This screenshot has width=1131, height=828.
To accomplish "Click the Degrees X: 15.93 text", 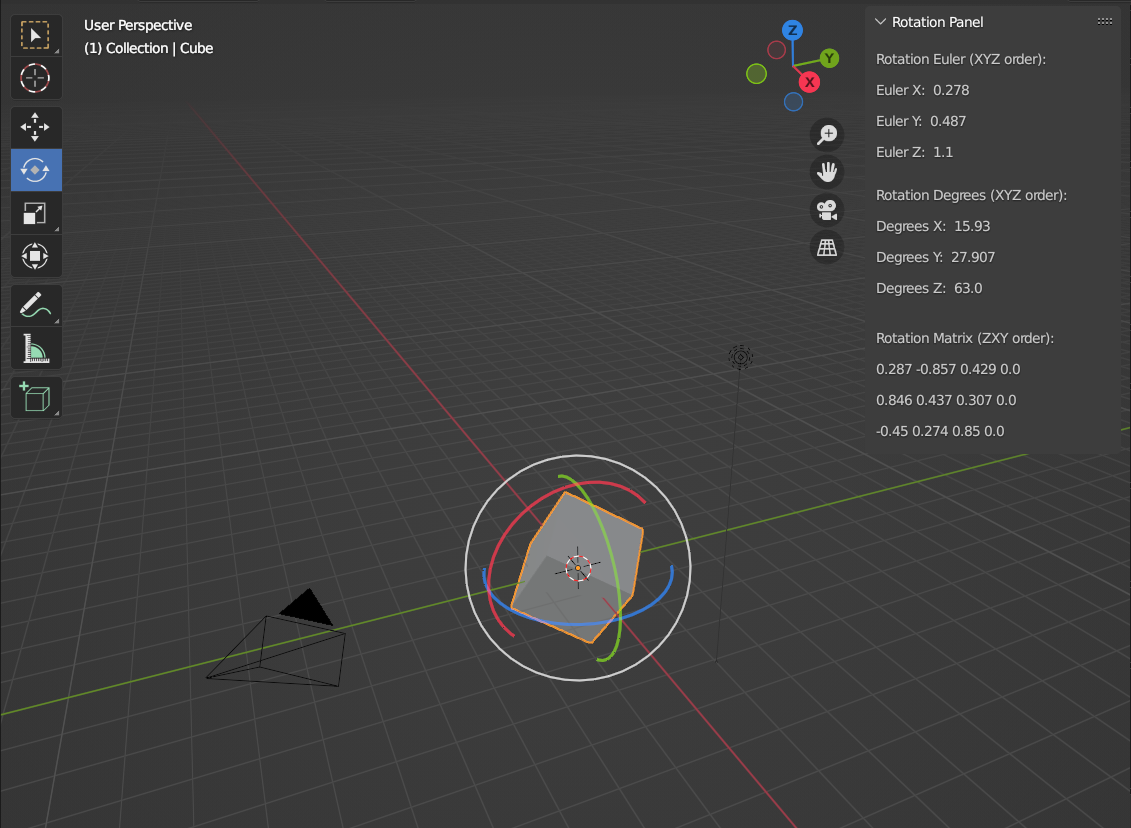I will click(x=933, y=226).
